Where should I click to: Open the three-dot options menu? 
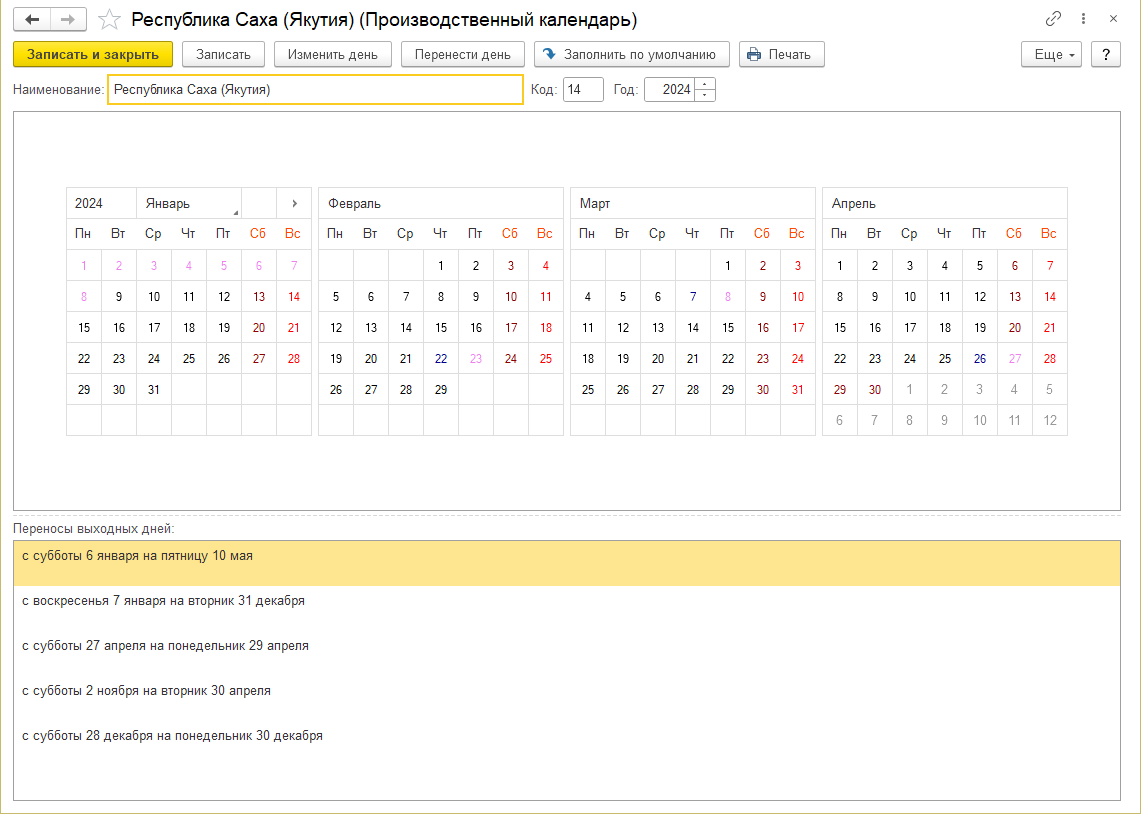1084,19
